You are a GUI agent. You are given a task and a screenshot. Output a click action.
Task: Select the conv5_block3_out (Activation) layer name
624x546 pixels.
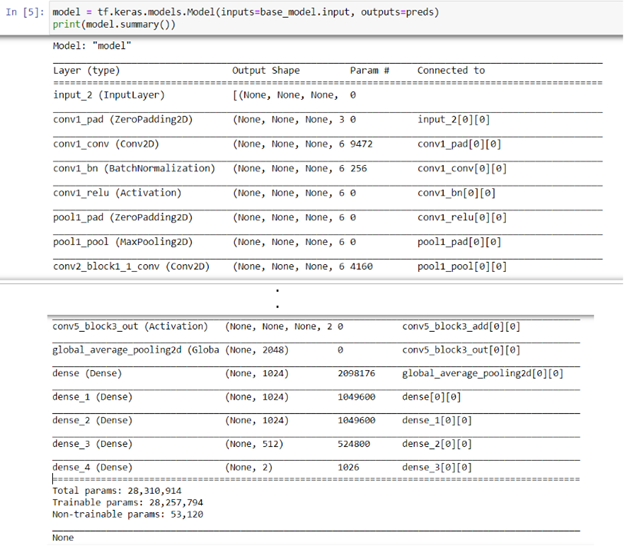[130, 327]
